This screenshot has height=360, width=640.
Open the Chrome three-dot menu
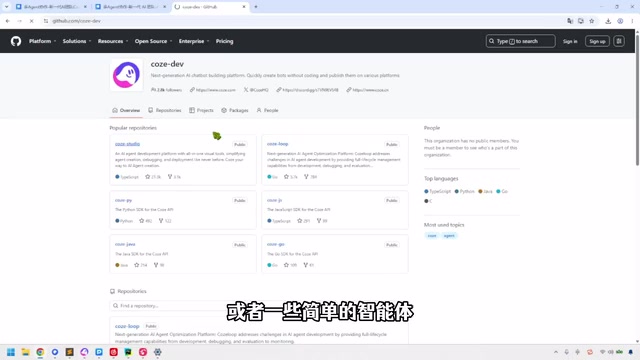(632, 21)
